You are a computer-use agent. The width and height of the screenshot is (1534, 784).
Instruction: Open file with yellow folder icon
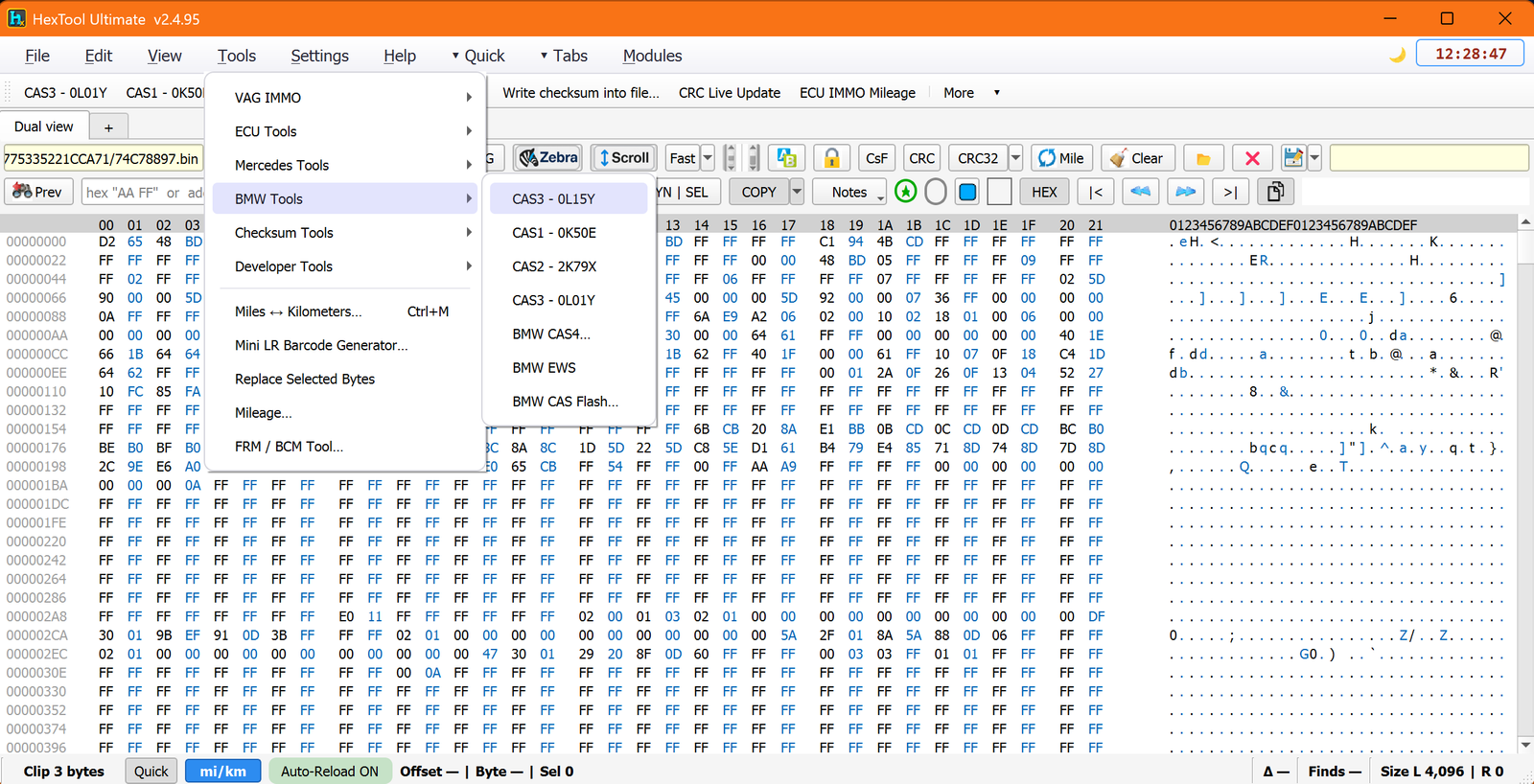click(1202, 158)
